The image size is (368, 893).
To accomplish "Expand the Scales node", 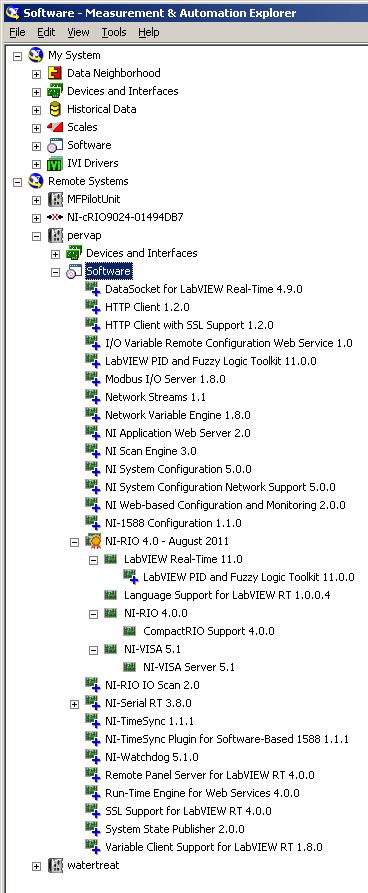I will [x=36, y=128].
